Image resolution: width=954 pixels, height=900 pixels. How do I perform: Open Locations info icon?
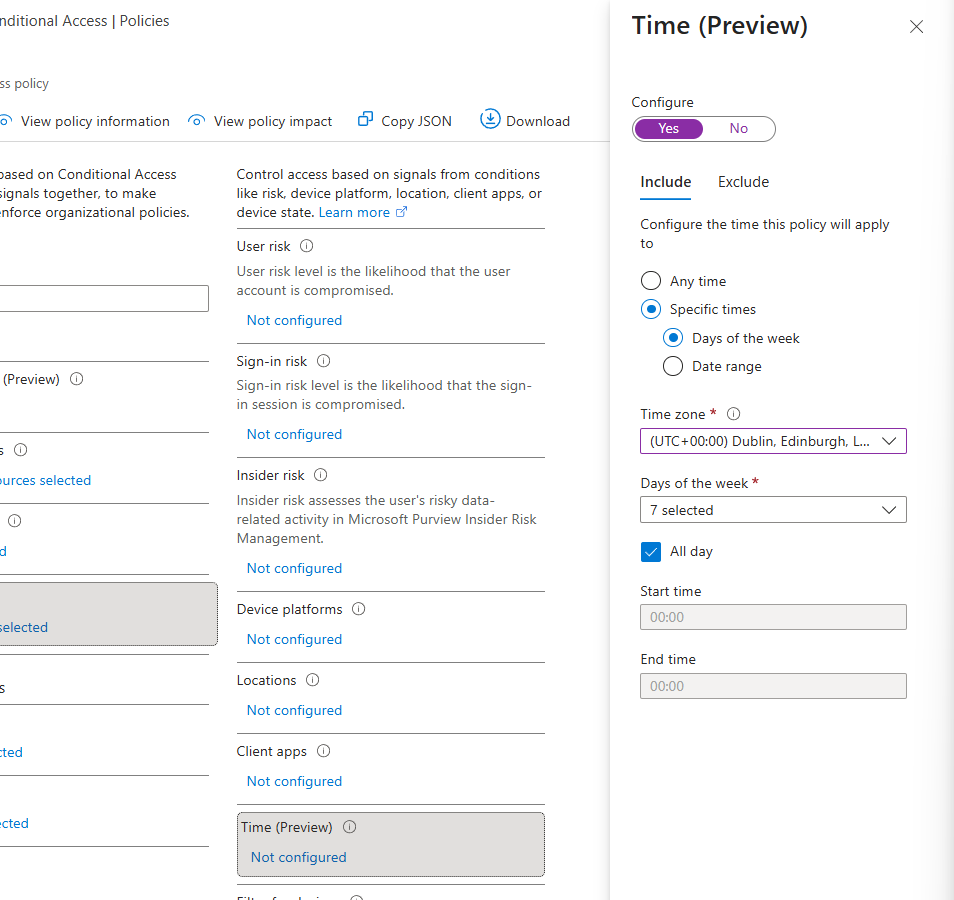pos(312,680)
